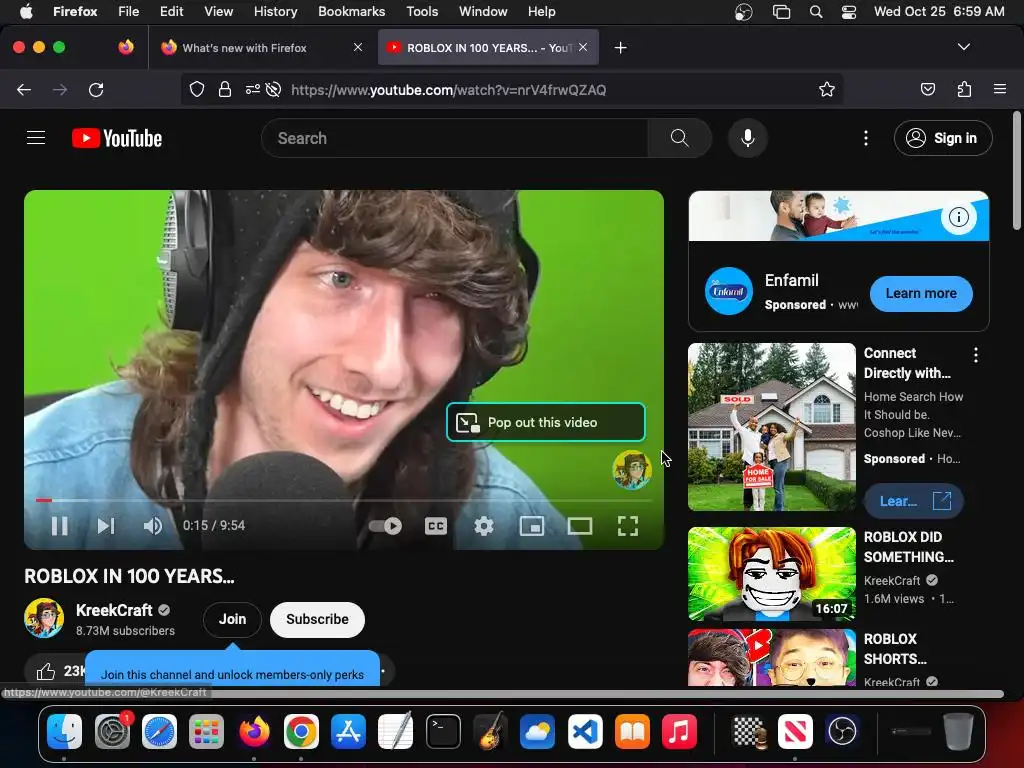The height and width of the screenshot is (768, 1024).
Task: Open the YouTube guide hamburger menu
Action: tap(36, 138)
